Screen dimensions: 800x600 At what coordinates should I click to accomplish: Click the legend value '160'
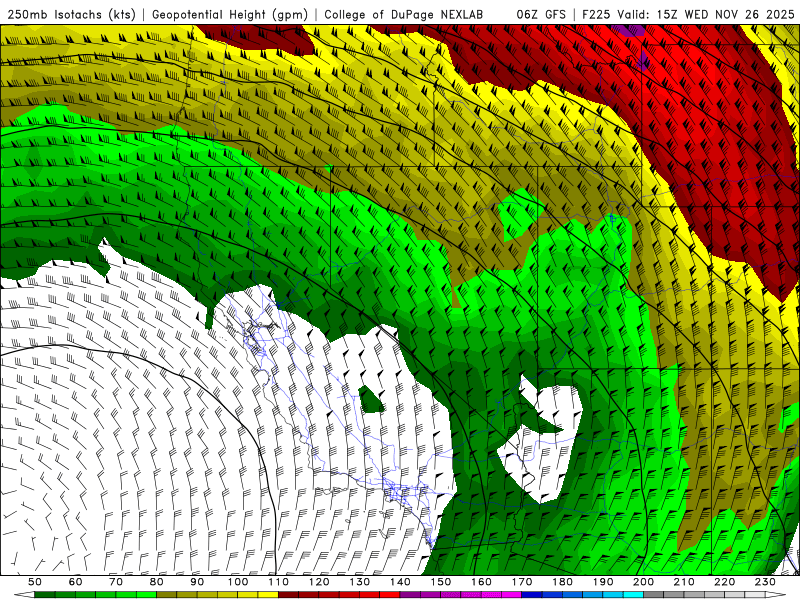[481, 582]
